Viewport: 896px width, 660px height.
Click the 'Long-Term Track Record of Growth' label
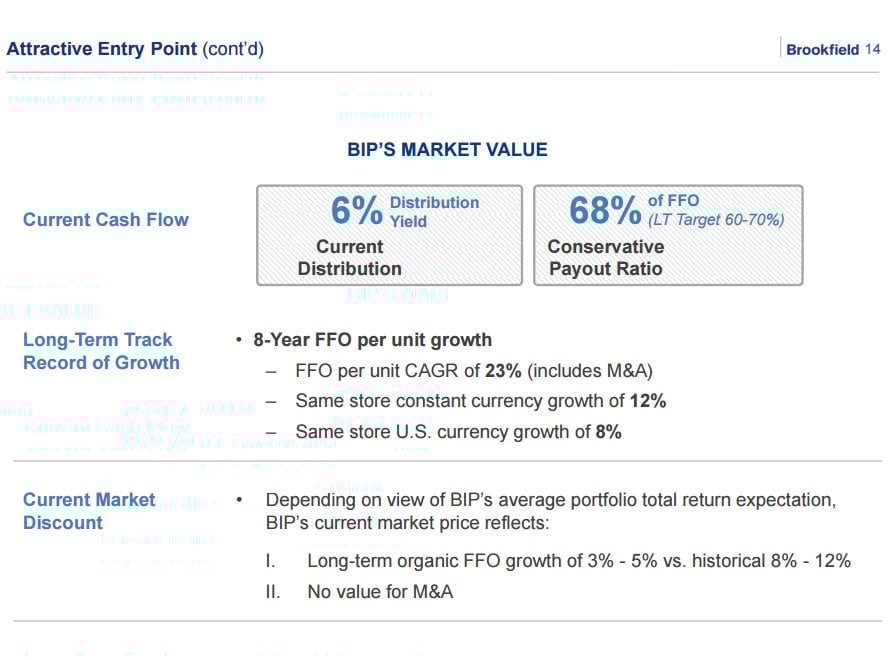point(101,351)
